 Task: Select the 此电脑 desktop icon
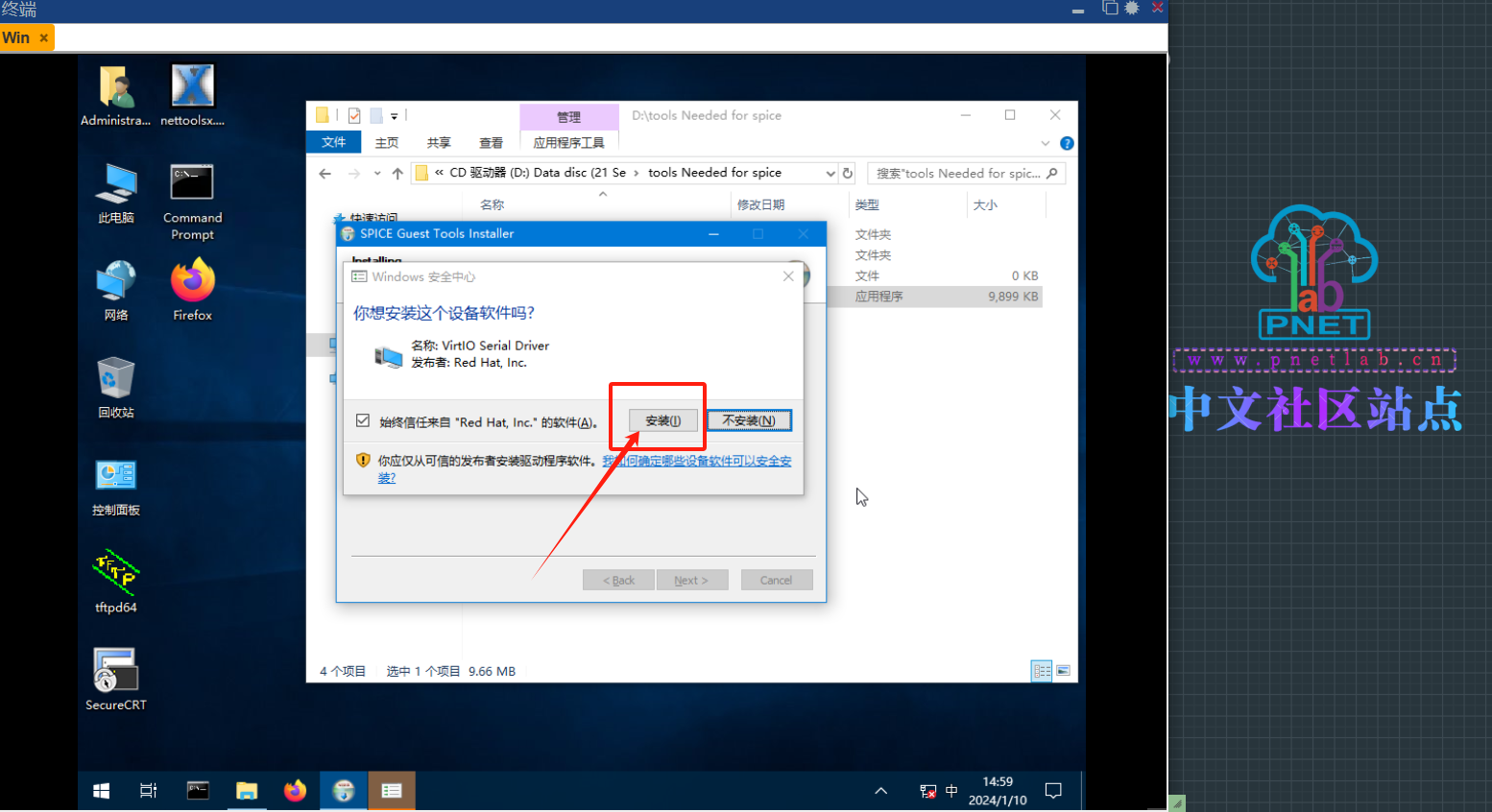click(x=115, y=193)
